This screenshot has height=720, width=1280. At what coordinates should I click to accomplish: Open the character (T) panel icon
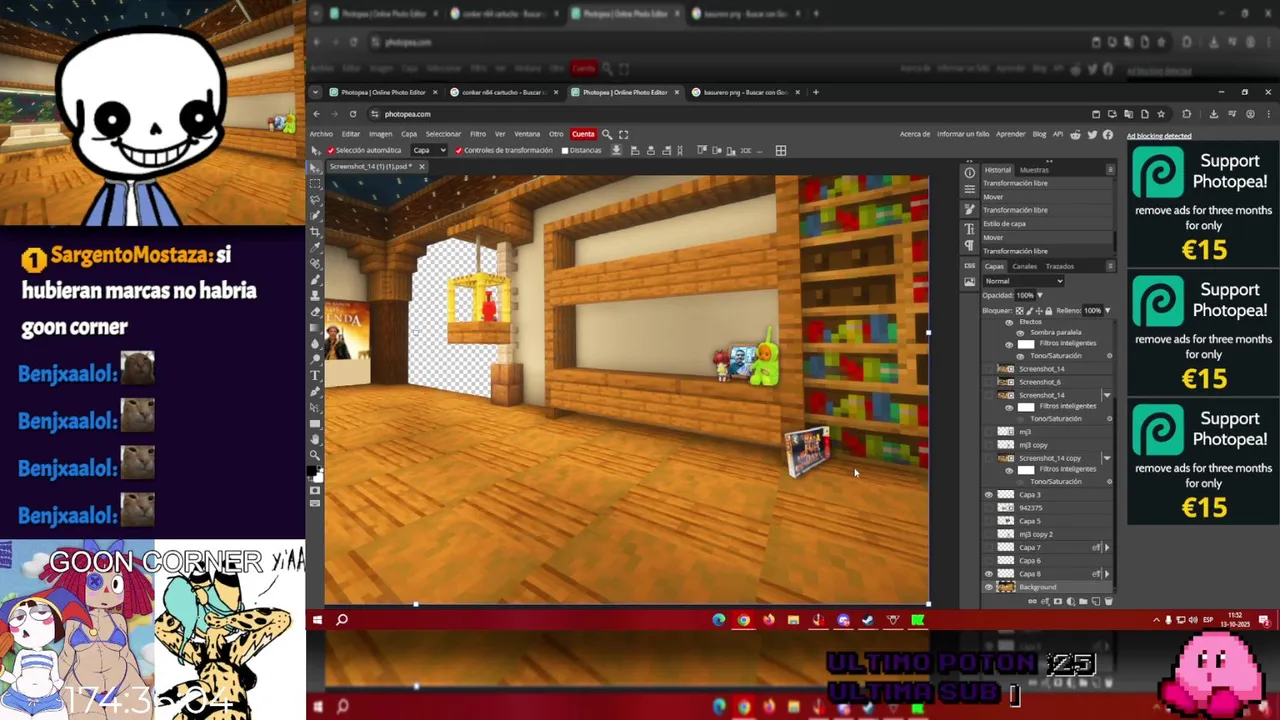coord(969,227)
